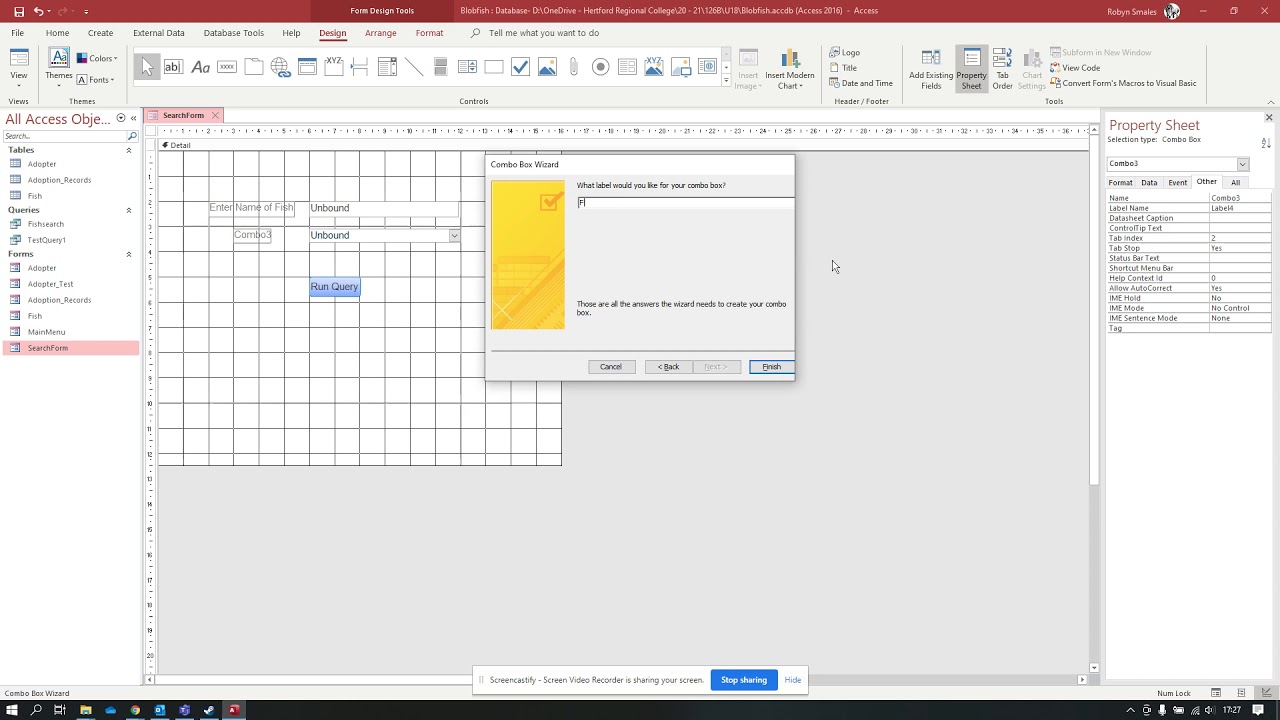The height and width of the screenshot is (720, 1280).
Task: Collapse the Forms group in navigation
Action: click(128, 254)
